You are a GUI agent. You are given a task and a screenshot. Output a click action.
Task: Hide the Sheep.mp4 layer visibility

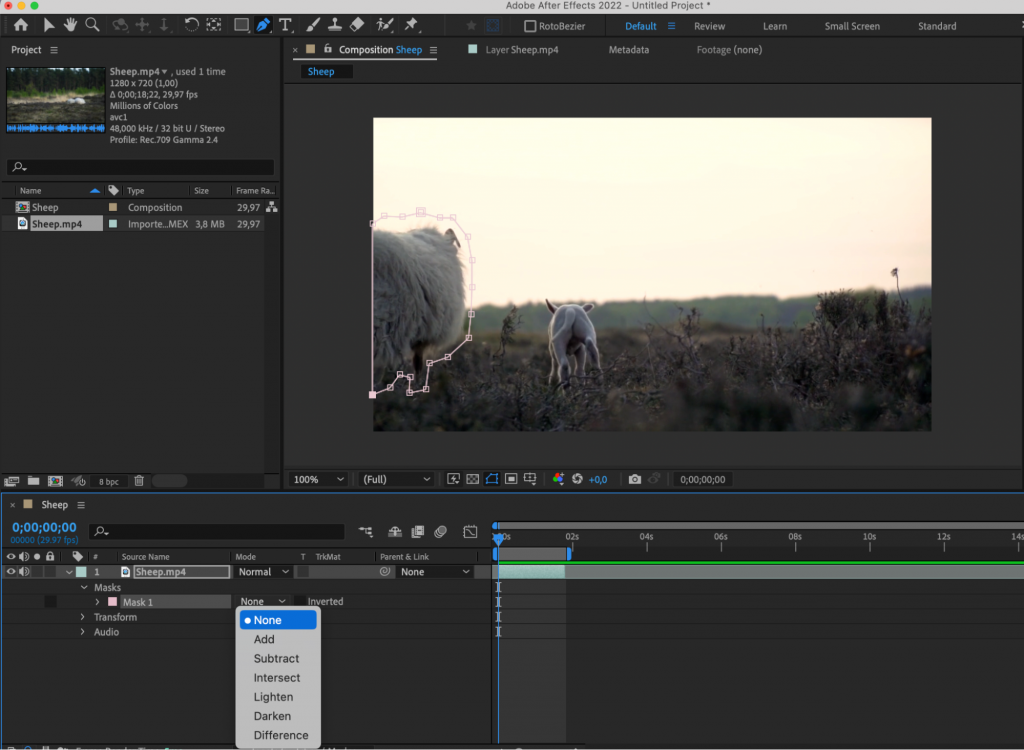(10, 571)
